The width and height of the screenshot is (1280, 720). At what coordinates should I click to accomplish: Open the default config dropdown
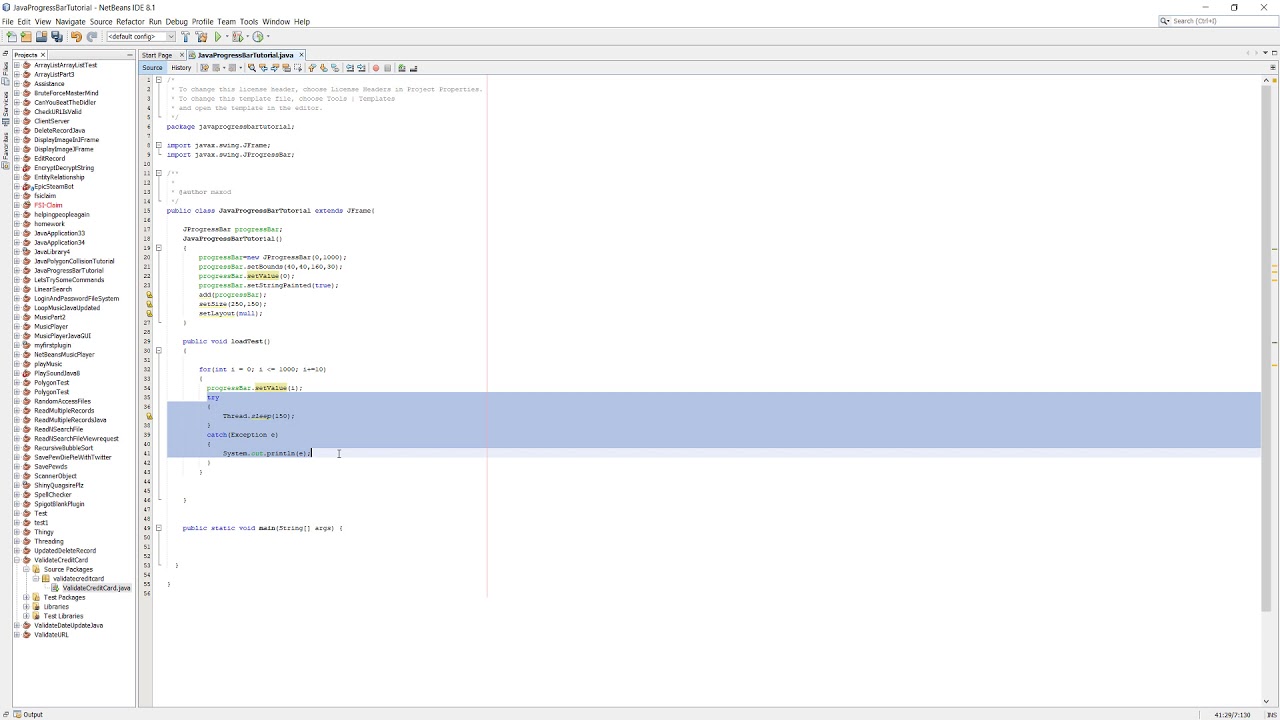tap(140, 37)
